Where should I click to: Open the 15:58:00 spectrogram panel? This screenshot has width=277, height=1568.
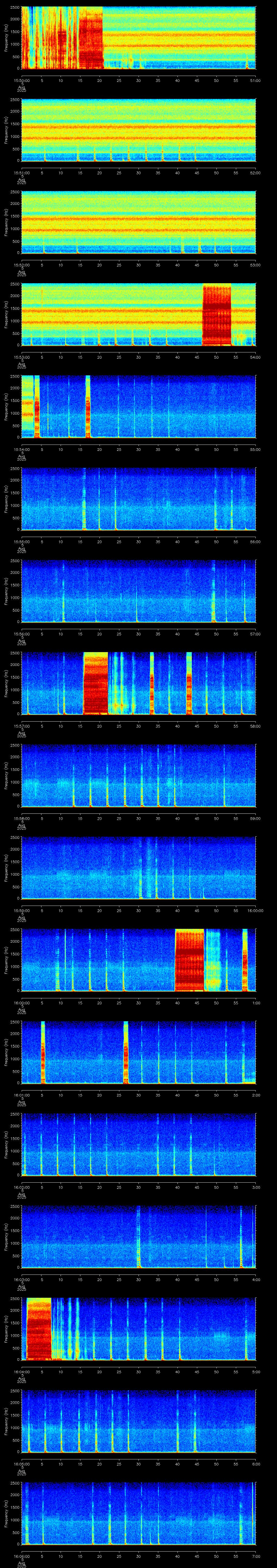point(138,775)
